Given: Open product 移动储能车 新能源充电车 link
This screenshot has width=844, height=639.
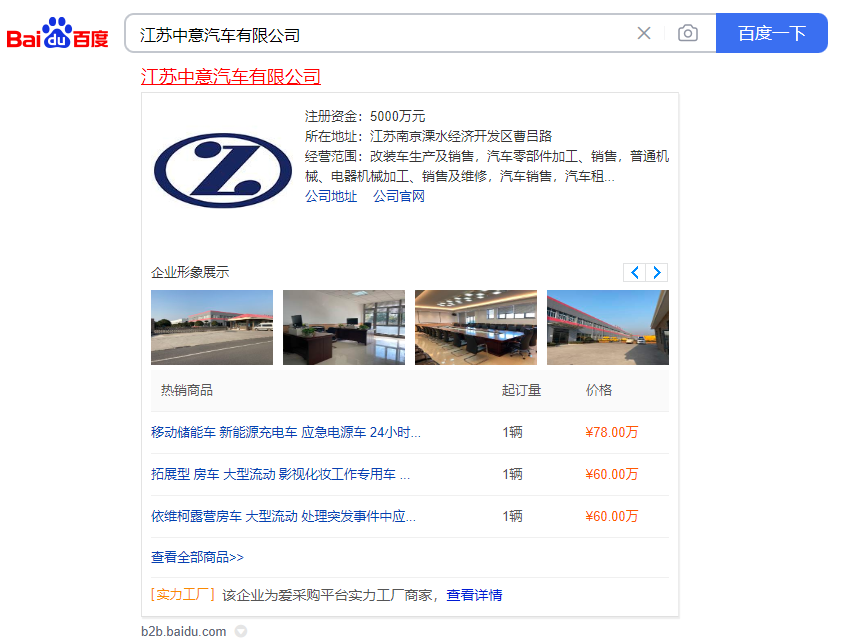Looking at the screenshot, I should pos(286,432).
